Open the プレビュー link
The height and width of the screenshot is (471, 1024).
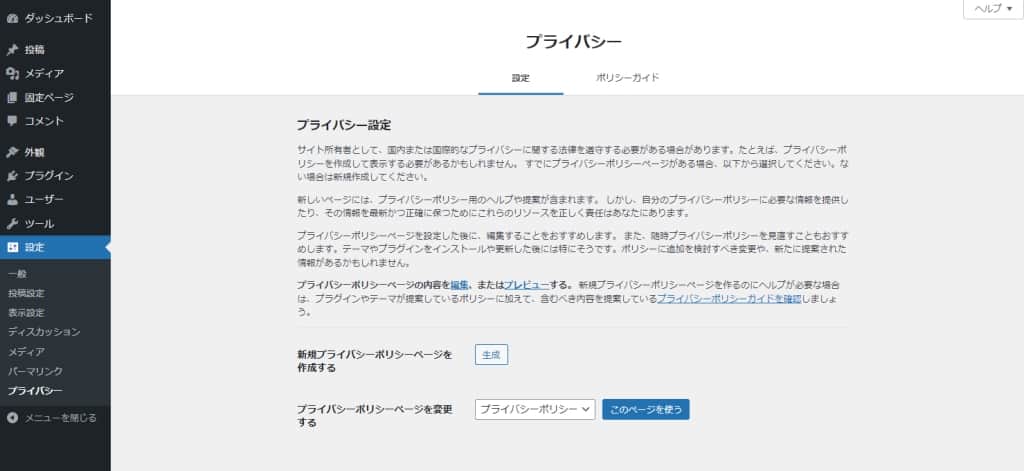tap(526, 285)
